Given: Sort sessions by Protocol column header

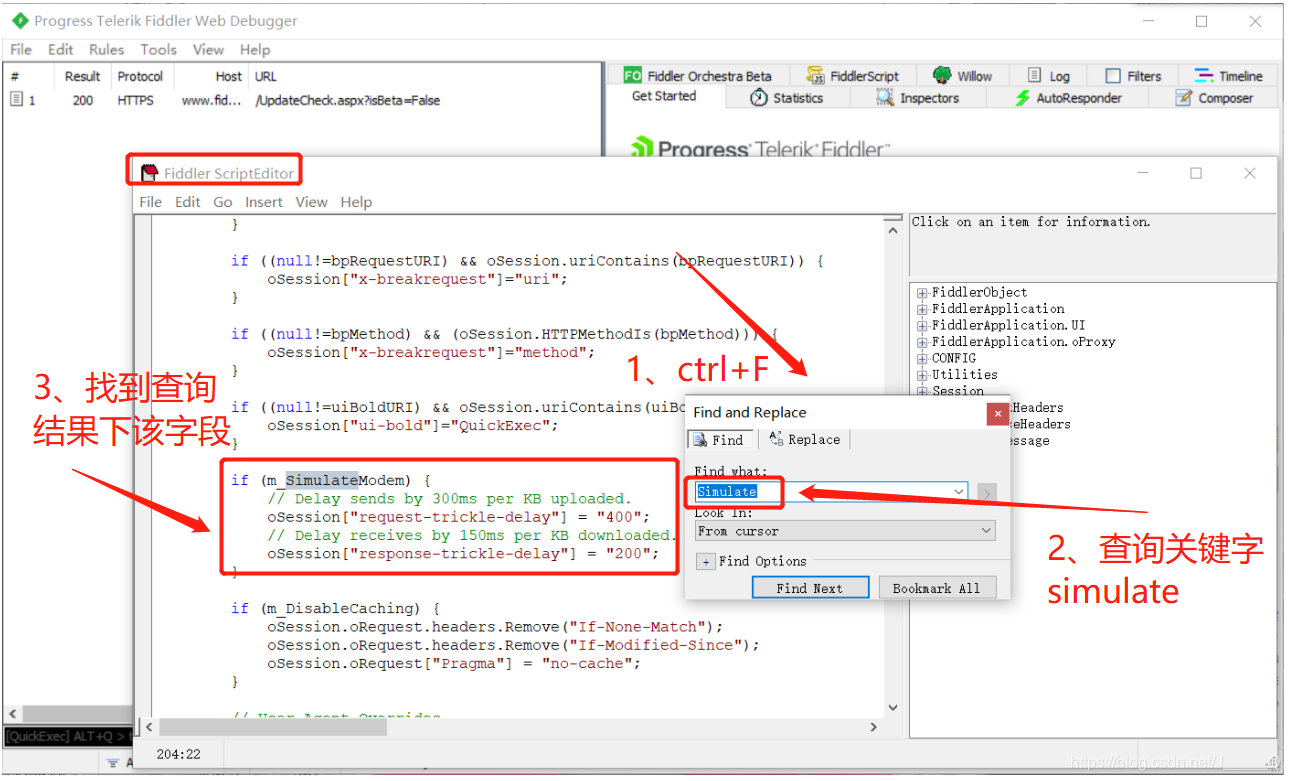Looking at the screenshot, I should 140,76.
